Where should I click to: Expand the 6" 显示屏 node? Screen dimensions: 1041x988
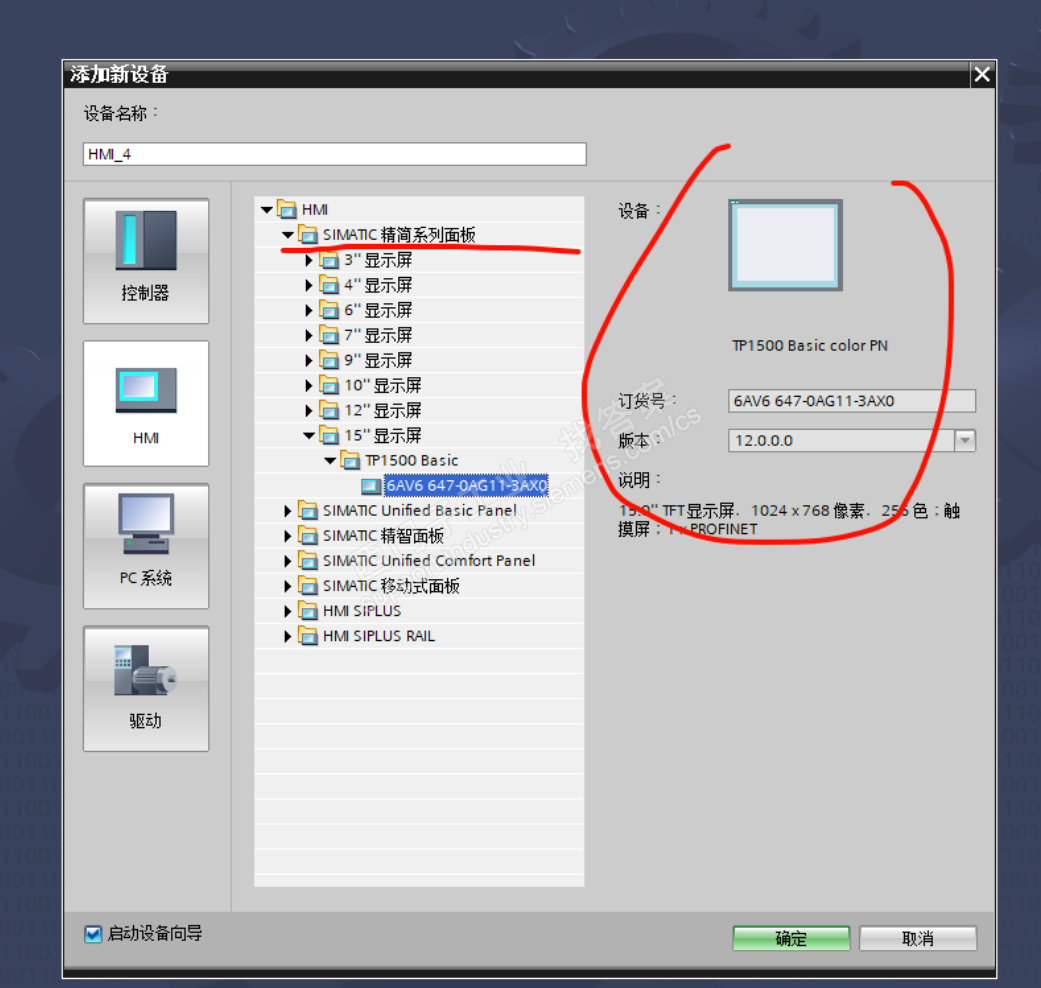click(x=309, y=310)
